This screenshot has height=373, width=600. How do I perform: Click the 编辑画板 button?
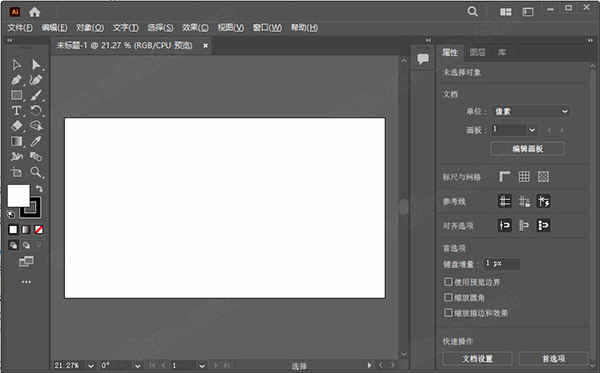528,148
